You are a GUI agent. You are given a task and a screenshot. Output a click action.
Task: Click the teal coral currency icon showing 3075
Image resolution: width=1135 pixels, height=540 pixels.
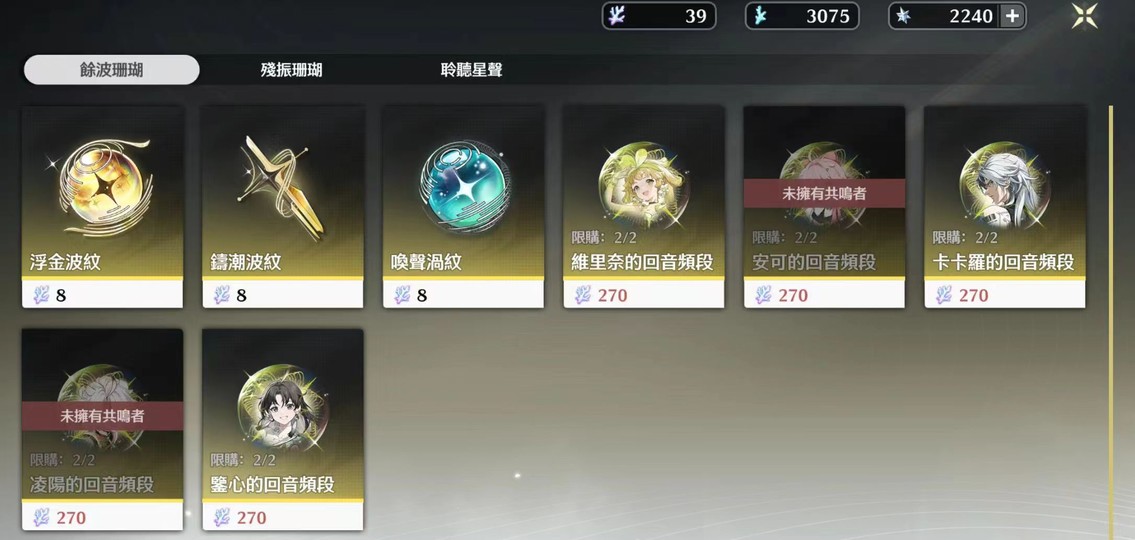(759, 16)
